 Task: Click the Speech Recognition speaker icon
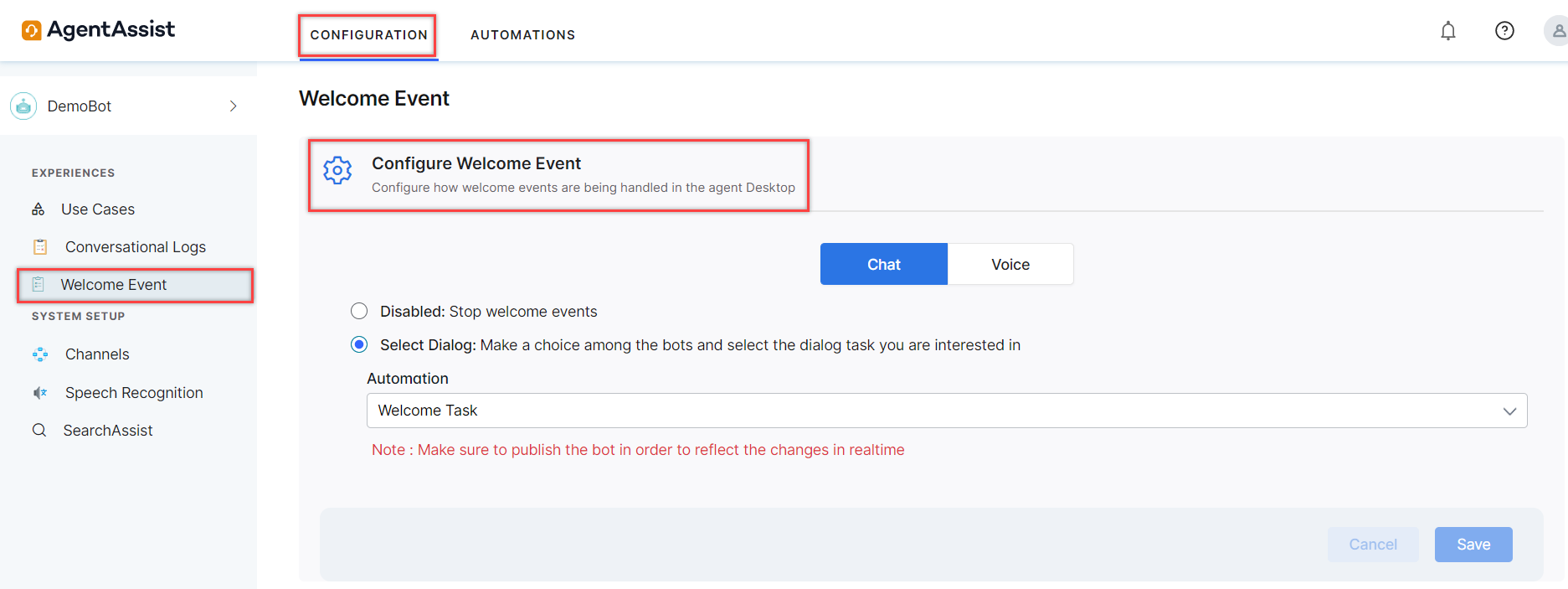tap(40, 392)
